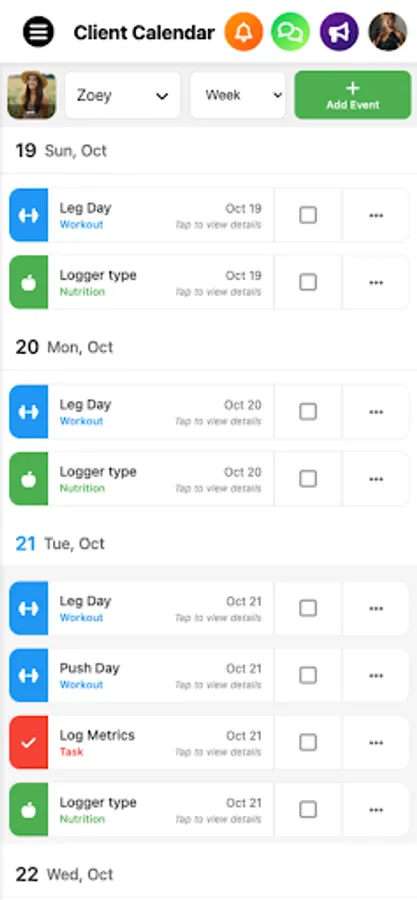Click the Add Event button
This screenshot has width=417, height=900.
[x=353, y=95]
